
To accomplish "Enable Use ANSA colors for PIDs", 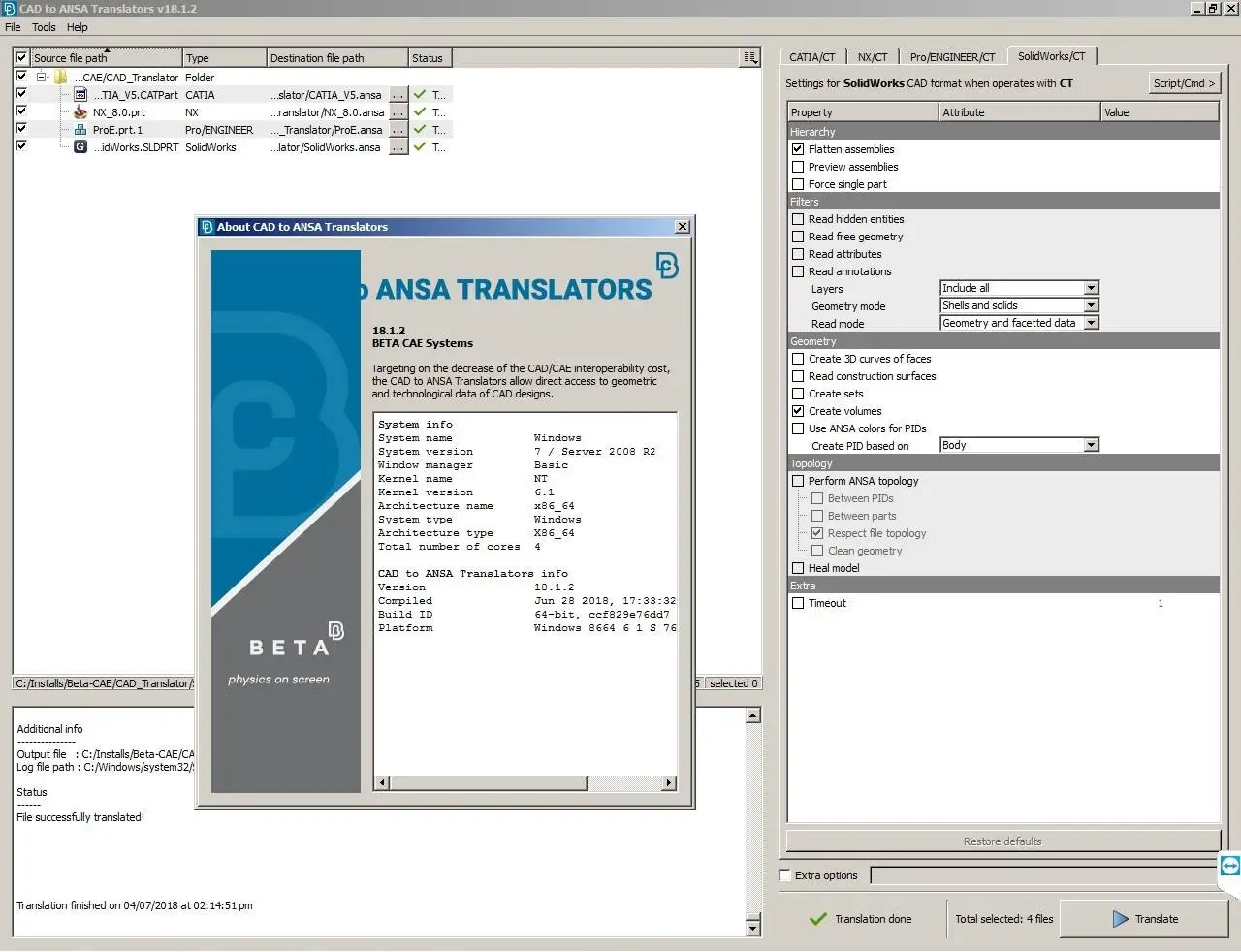I will tap(798, 428).
